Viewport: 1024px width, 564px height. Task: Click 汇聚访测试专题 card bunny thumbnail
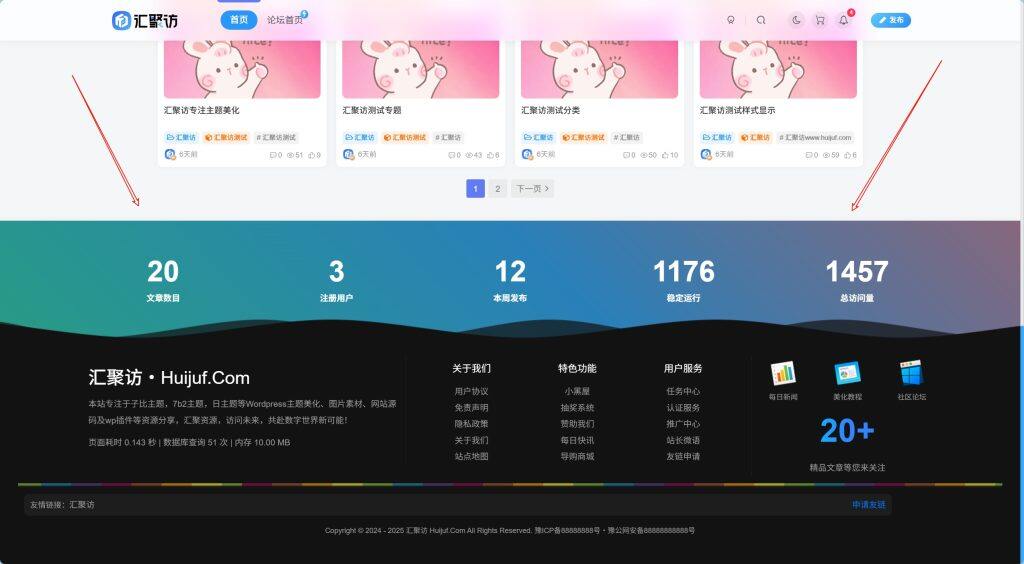pos(421,69)
